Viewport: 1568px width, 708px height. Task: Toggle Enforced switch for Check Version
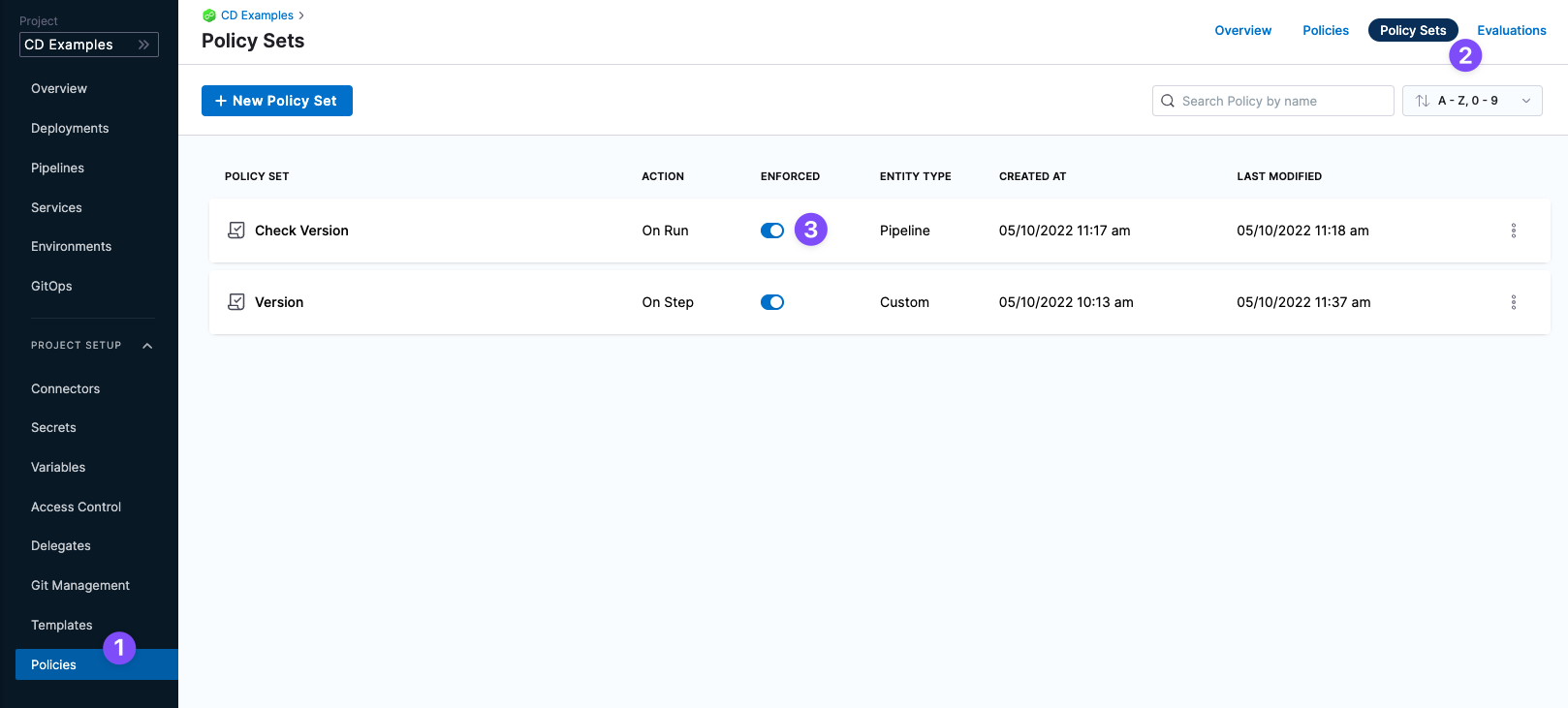(772, 231)
